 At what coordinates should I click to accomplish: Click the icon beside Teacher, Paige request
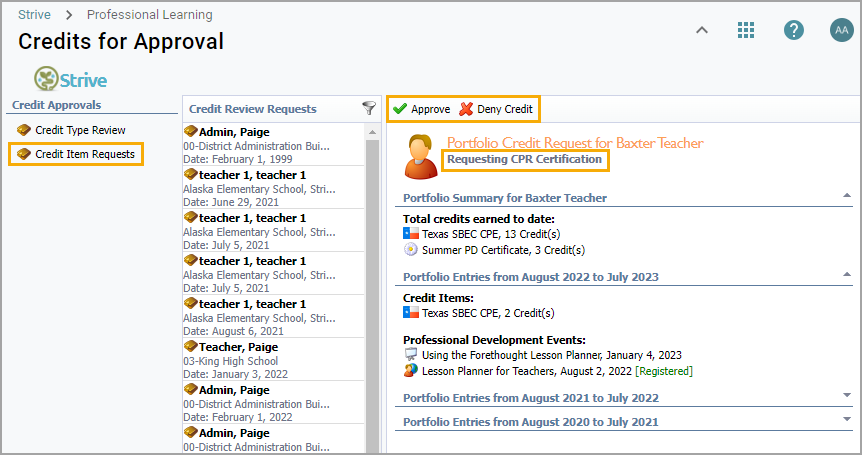191,346
